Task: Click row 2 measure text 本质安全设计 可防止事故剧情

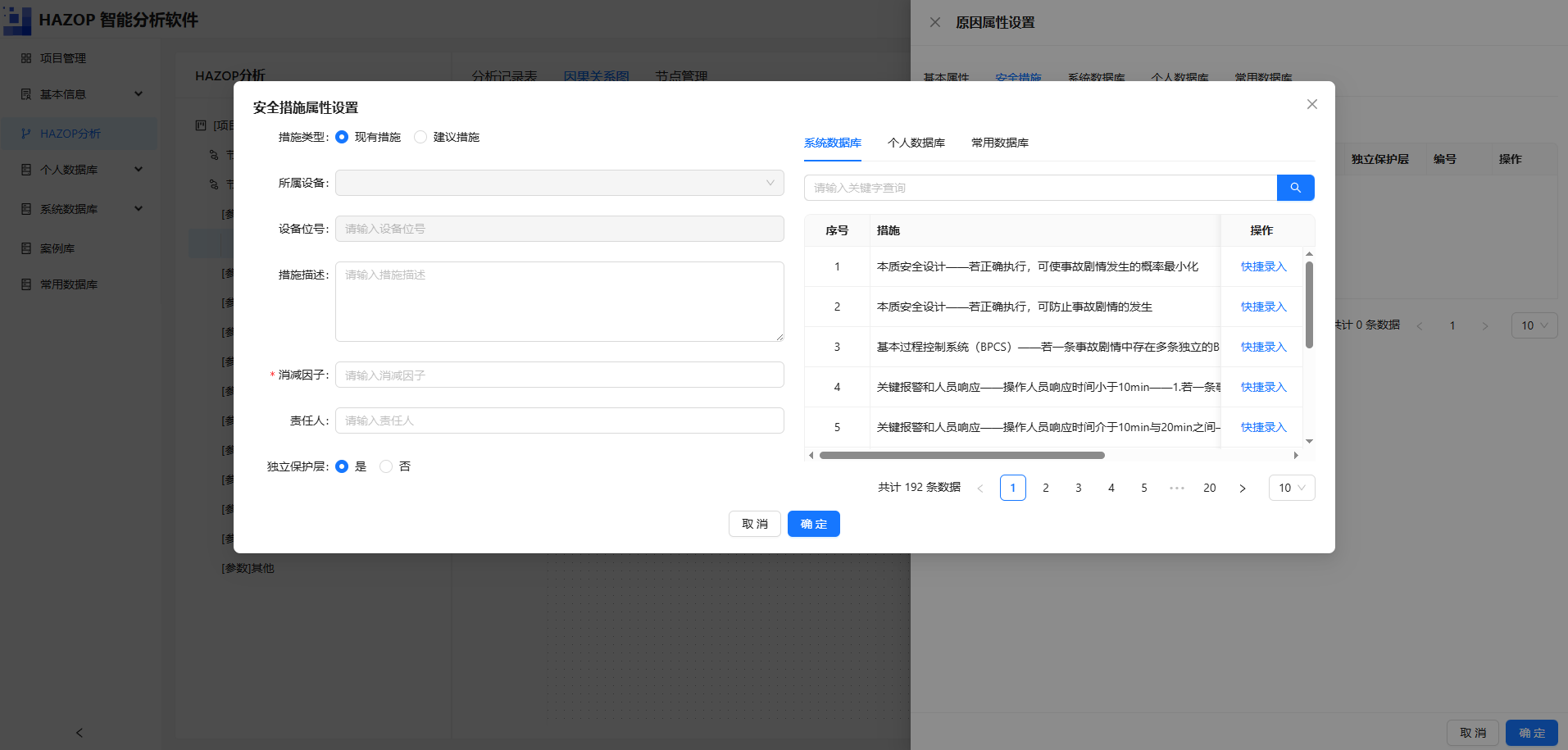Action: [x=1015, y=307]
